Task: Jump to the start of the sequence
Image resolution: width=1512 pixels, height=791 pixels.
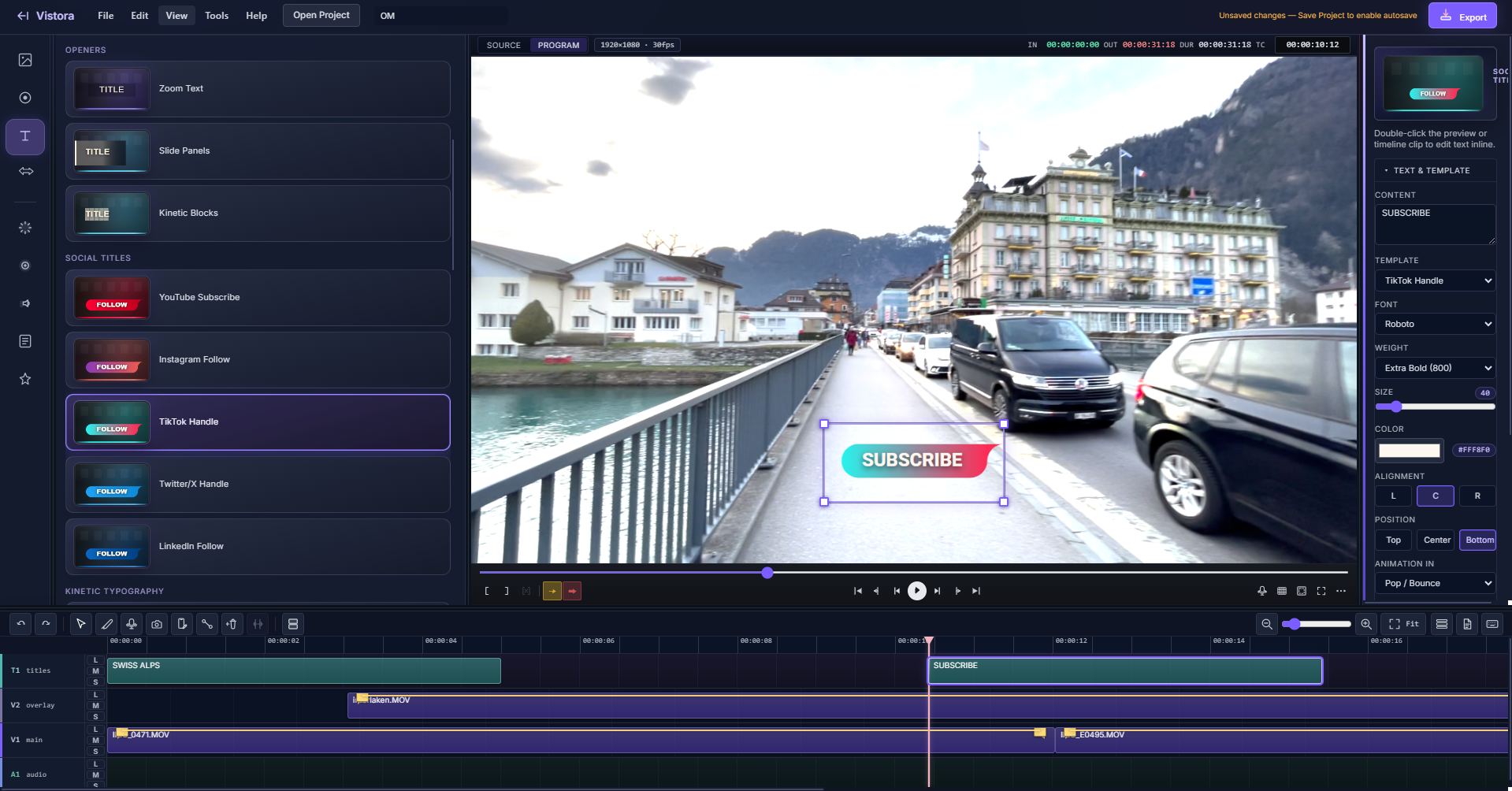Action: click(858, 591)
